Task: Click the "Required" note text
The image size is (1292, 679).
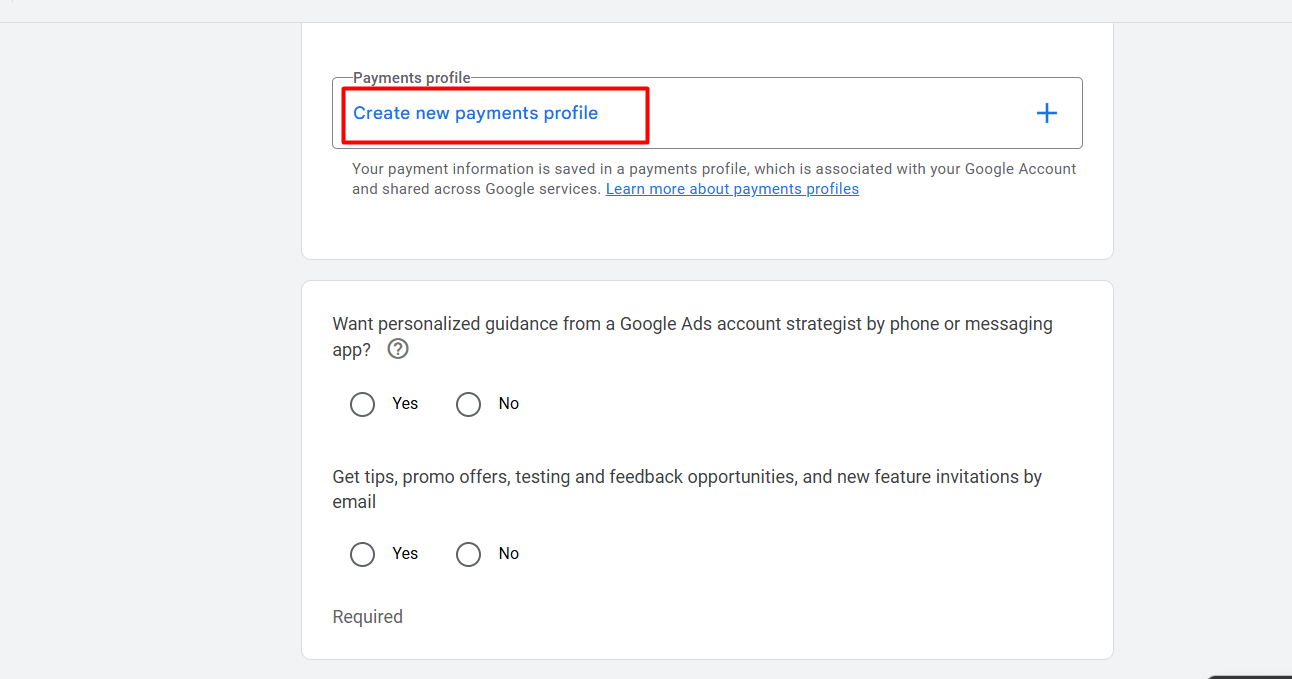Action: click(367, 617)
